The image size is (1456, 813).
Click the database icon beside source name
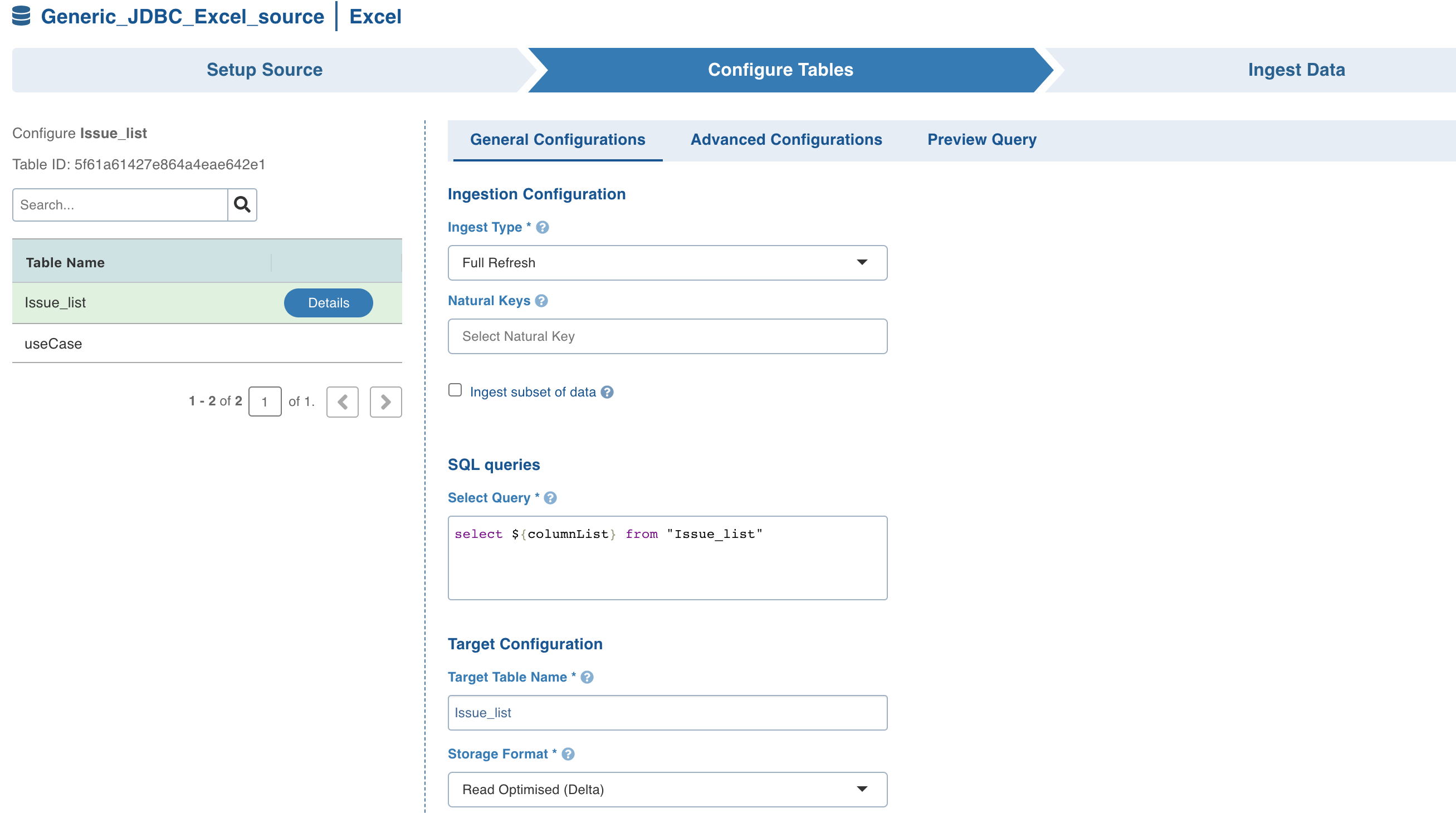(22, 16)
